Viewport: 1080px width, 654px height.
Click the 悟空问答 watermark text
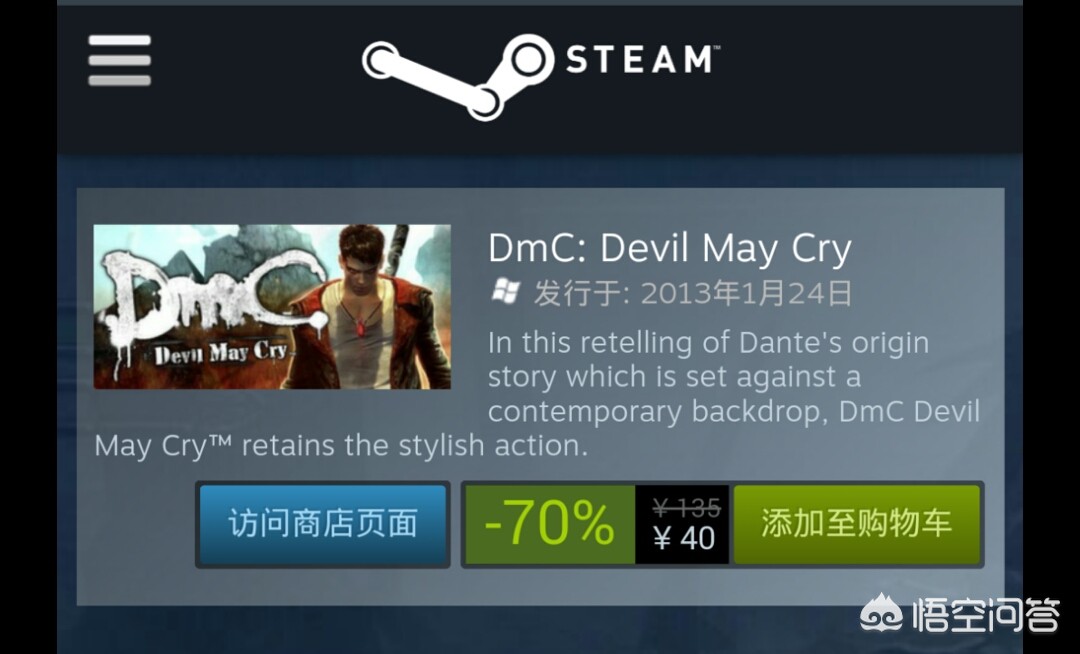point(986,614)
